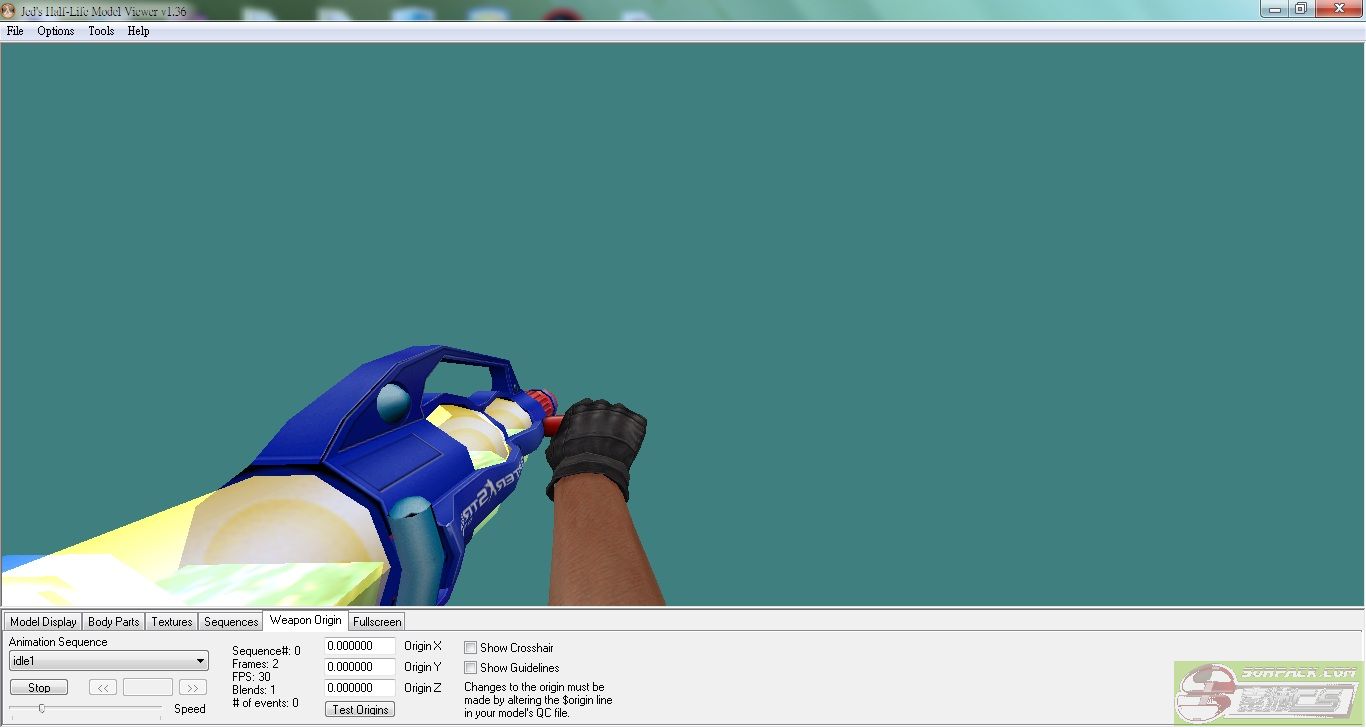Switch to the Fullscreen tab
Viewport: 1366px width, 728px height.
tap(377, 622)
